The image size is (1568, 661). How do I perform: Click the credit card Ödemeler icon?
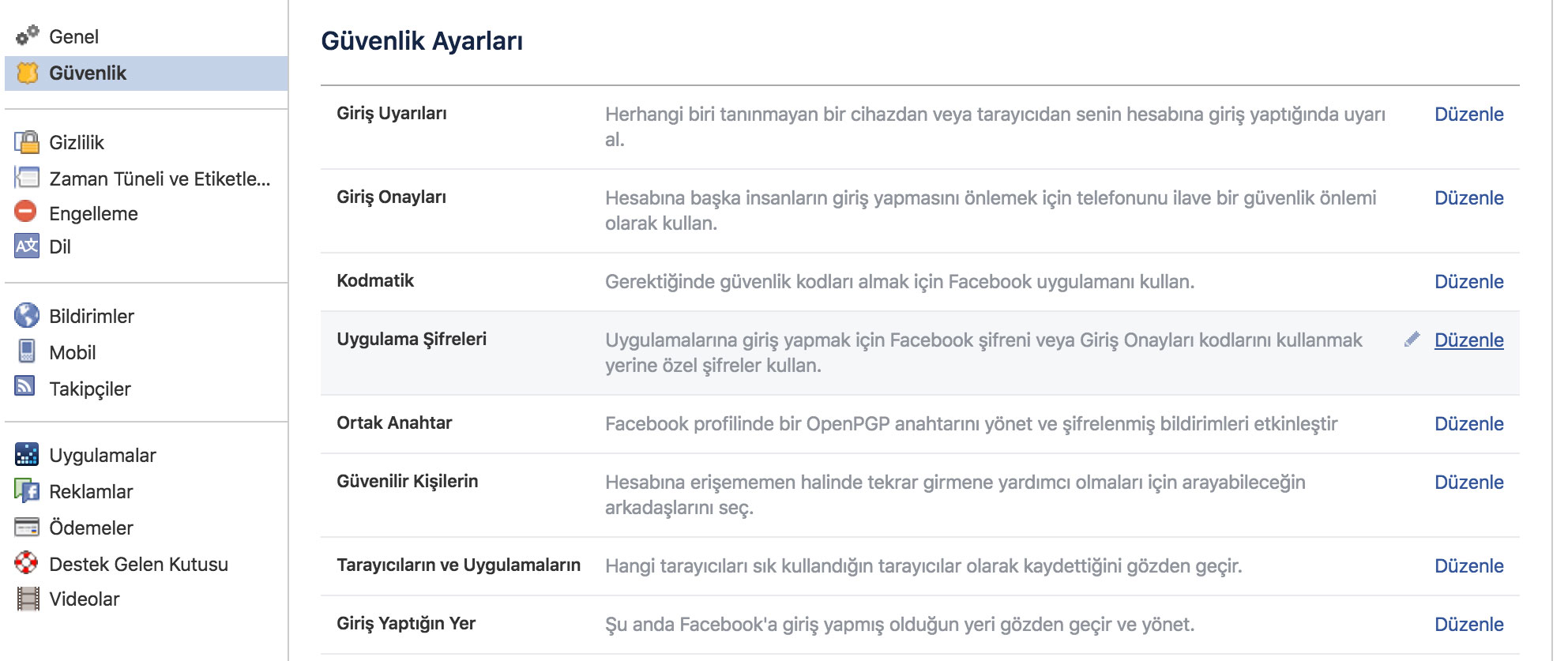click(27, 527)
